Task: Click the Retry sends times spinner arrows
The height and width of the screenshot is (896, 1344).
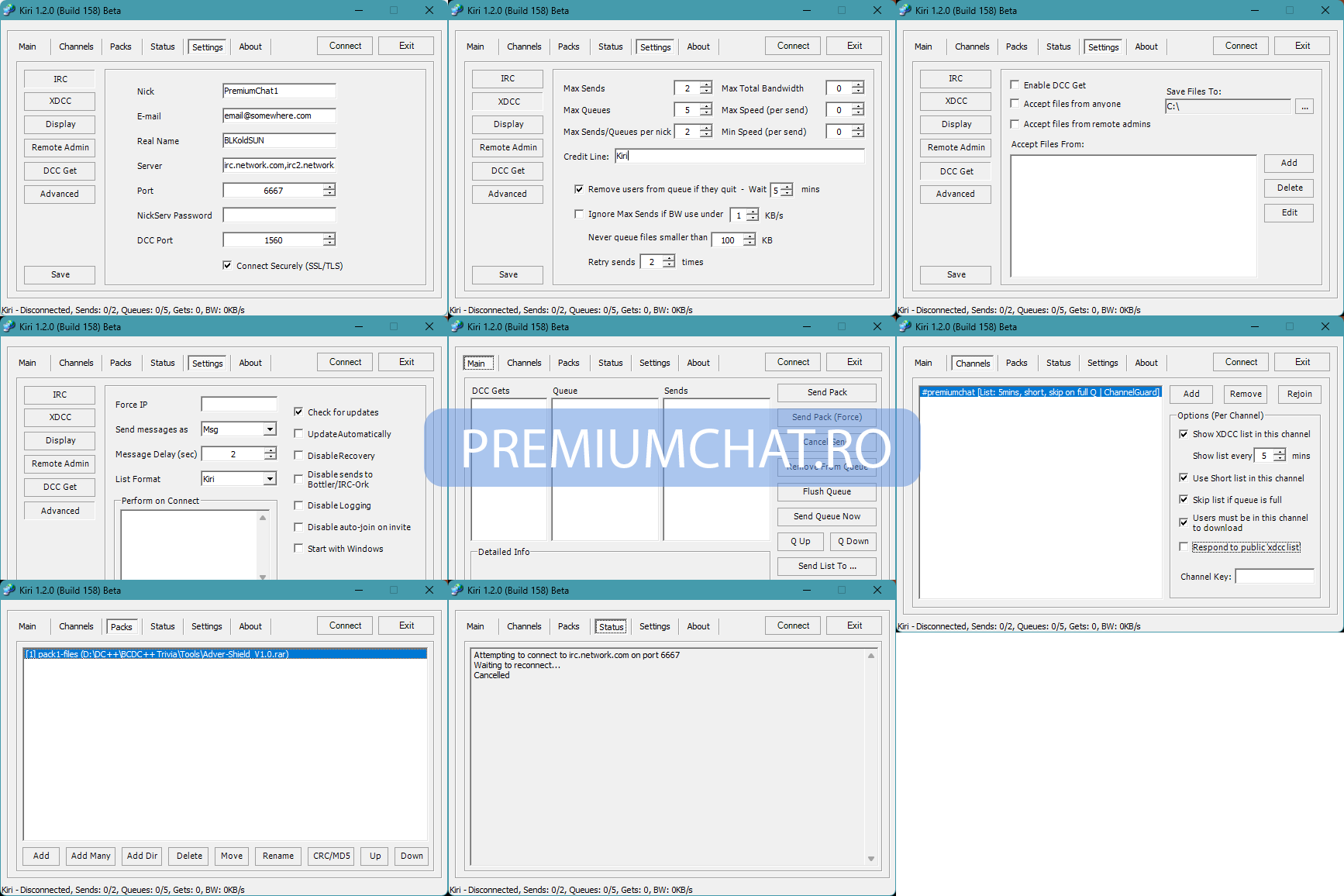Action: coord(668,261)
